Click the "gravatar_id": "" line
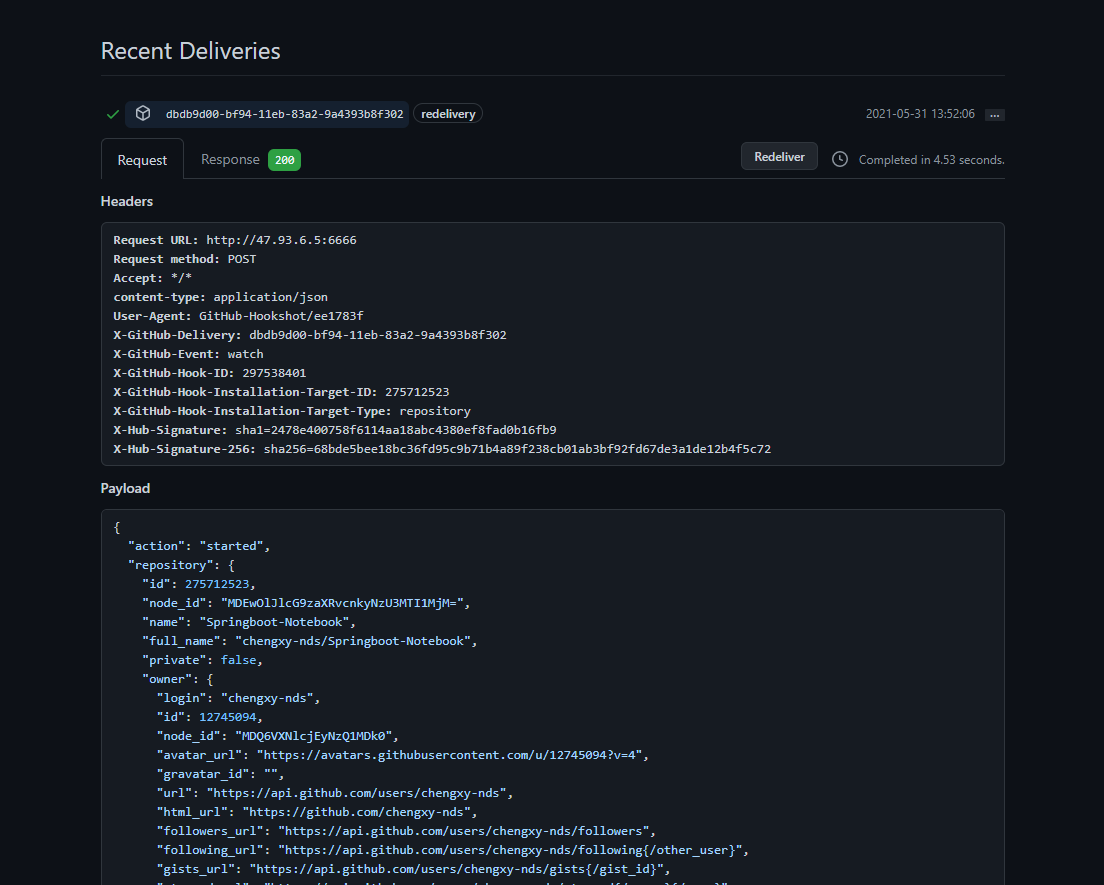This screenshot has width=1104, height=885. pos(220,774)
